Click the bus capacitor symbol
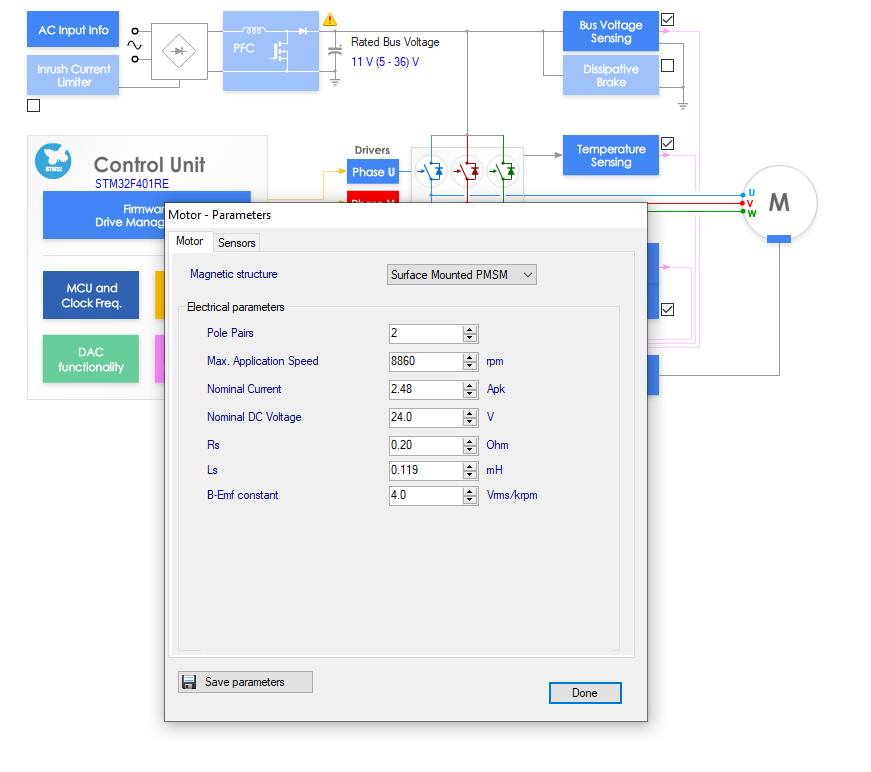 tap(335, 51)
